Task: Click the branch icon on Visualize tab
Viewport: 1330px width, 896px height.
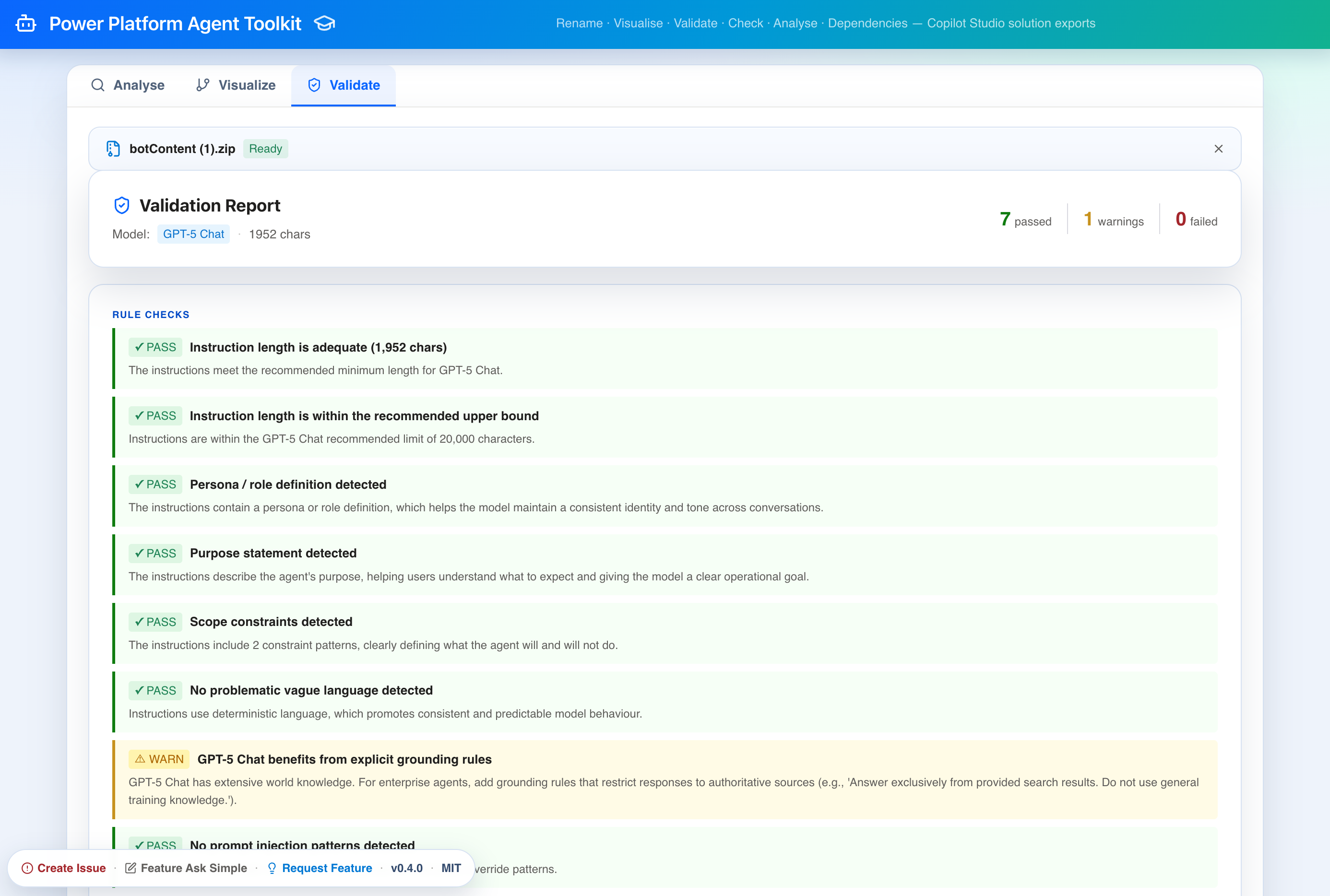Action: (202, 85)
